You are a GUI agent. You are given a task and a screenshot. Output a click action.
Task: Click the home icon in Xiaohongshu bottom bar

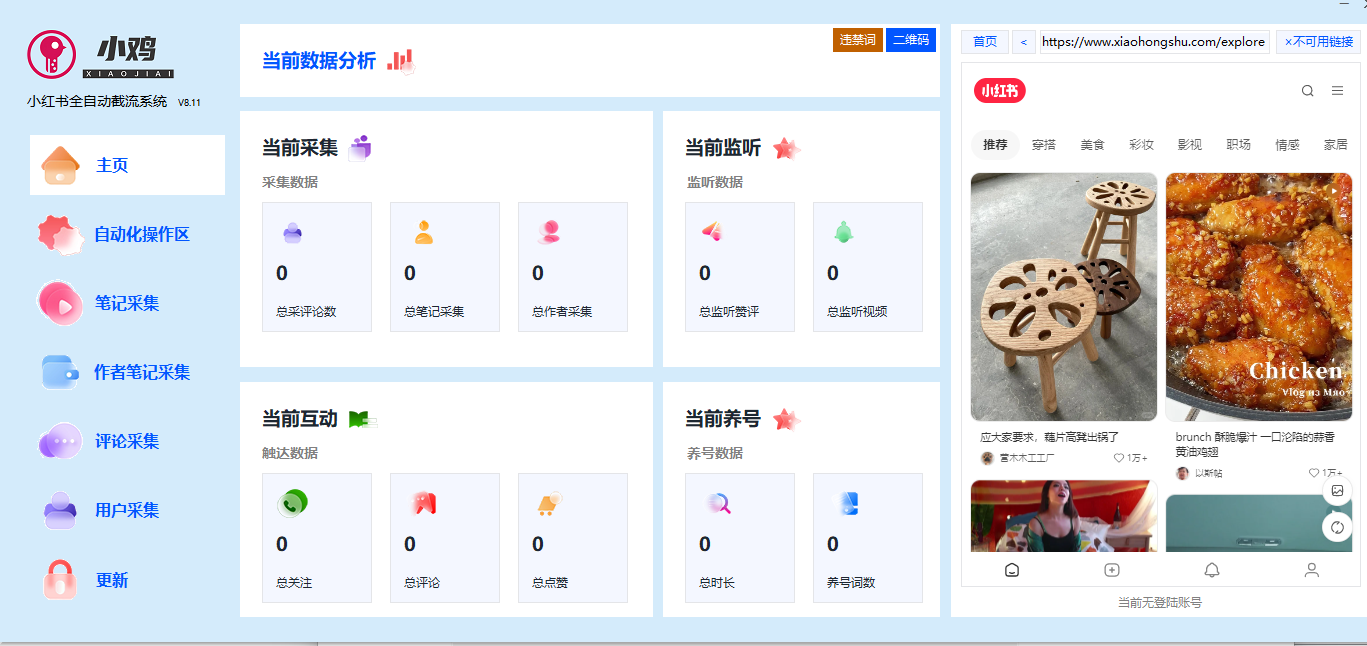[1012, 569]
